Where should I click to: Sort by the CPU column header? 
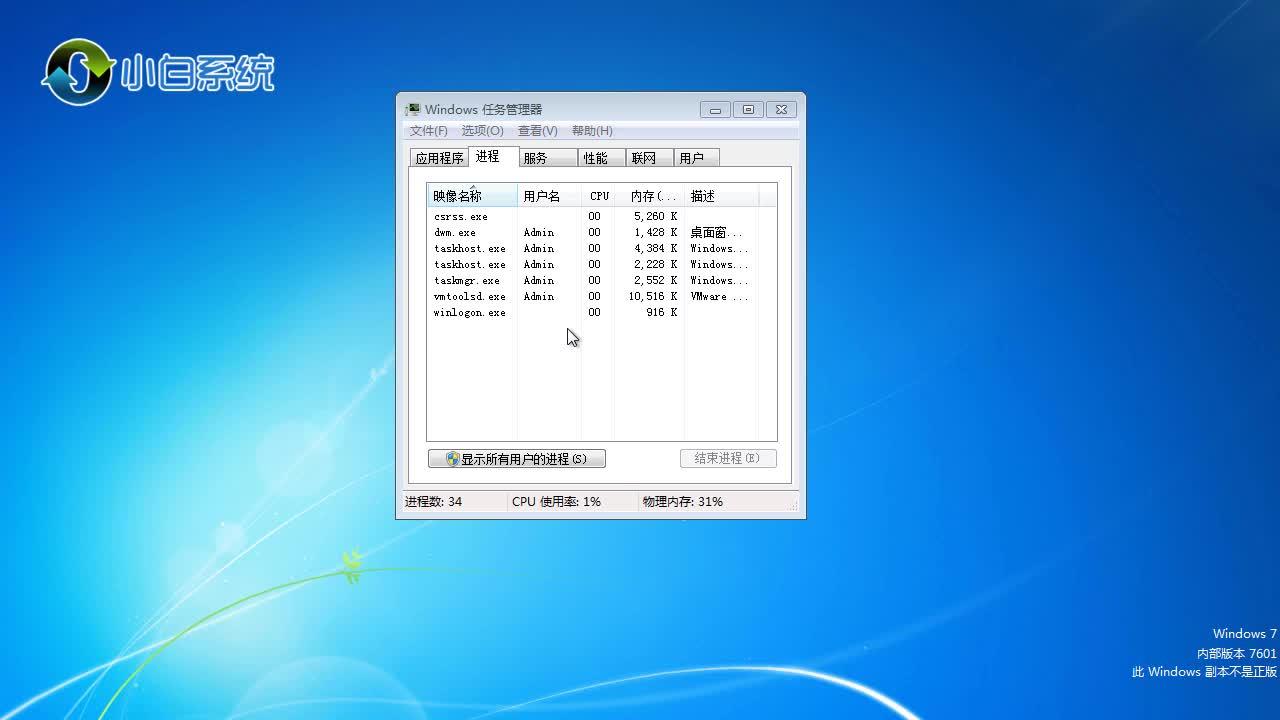(x=598, y=196)
